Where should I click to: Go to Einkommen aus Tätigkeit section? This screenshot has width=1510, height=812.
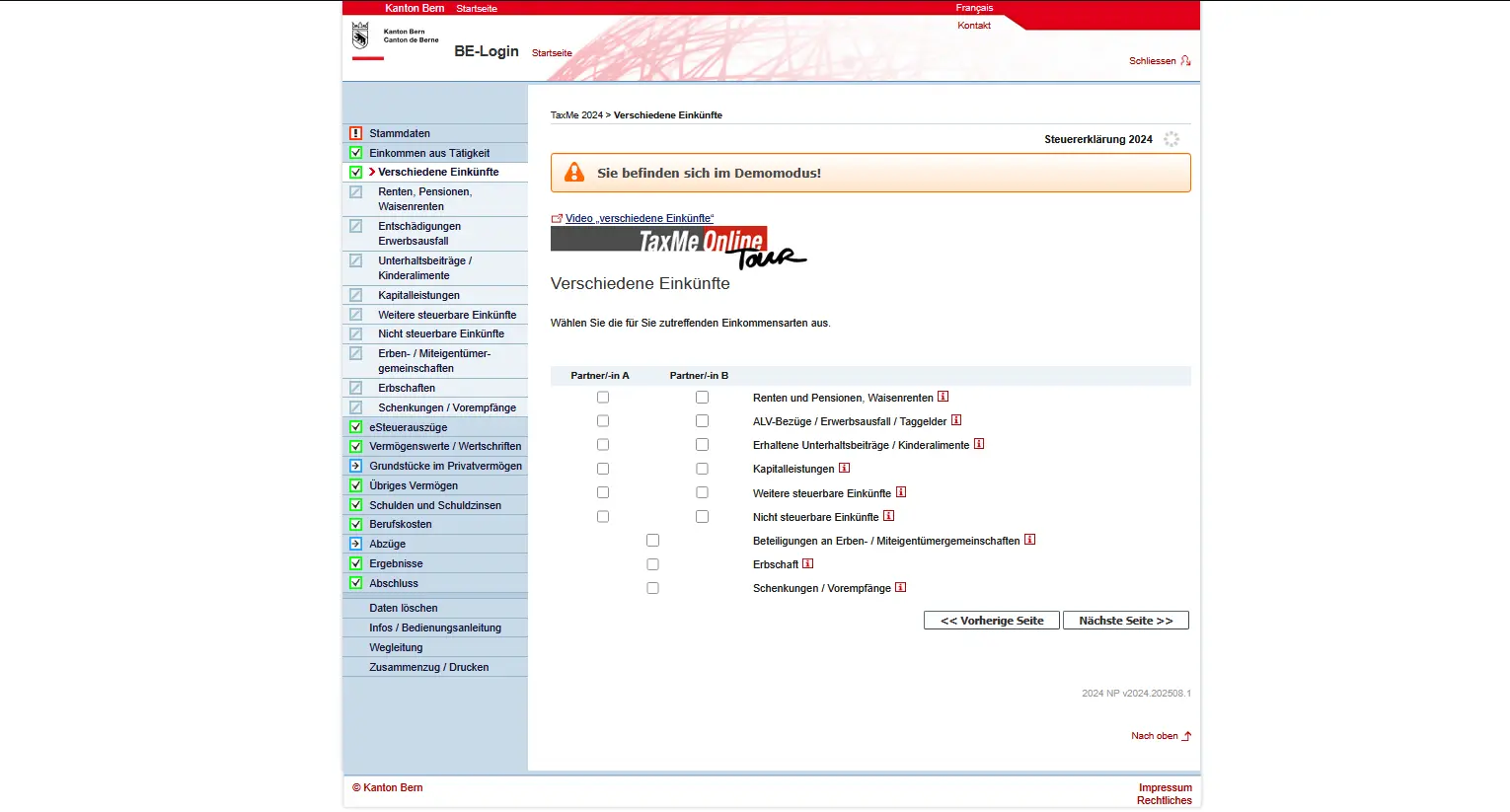point(428,153)
